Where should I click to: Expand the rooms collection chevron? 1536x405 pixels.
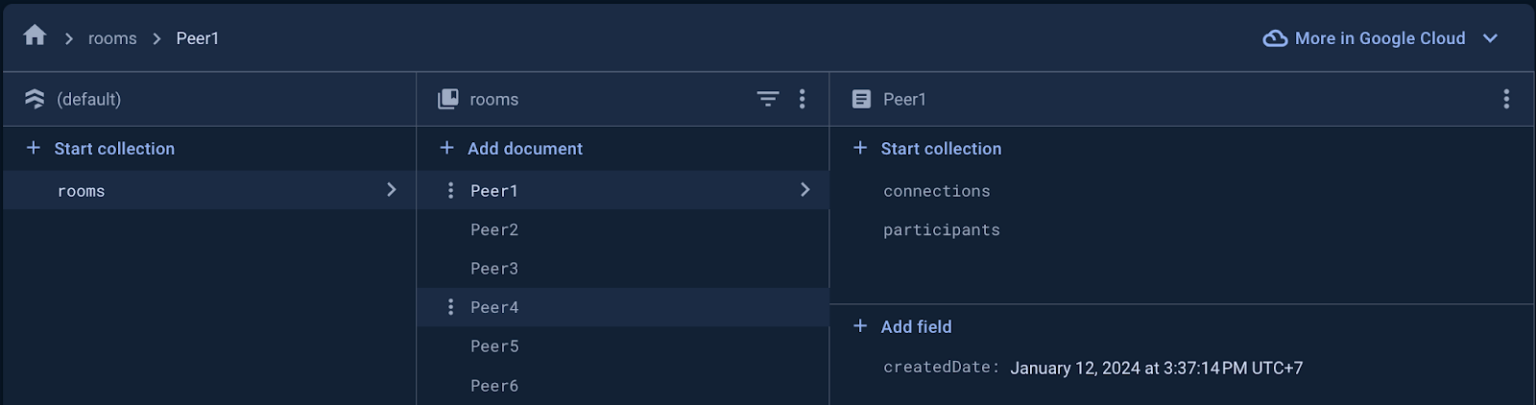pyautogui.click(x=391, y=190)
